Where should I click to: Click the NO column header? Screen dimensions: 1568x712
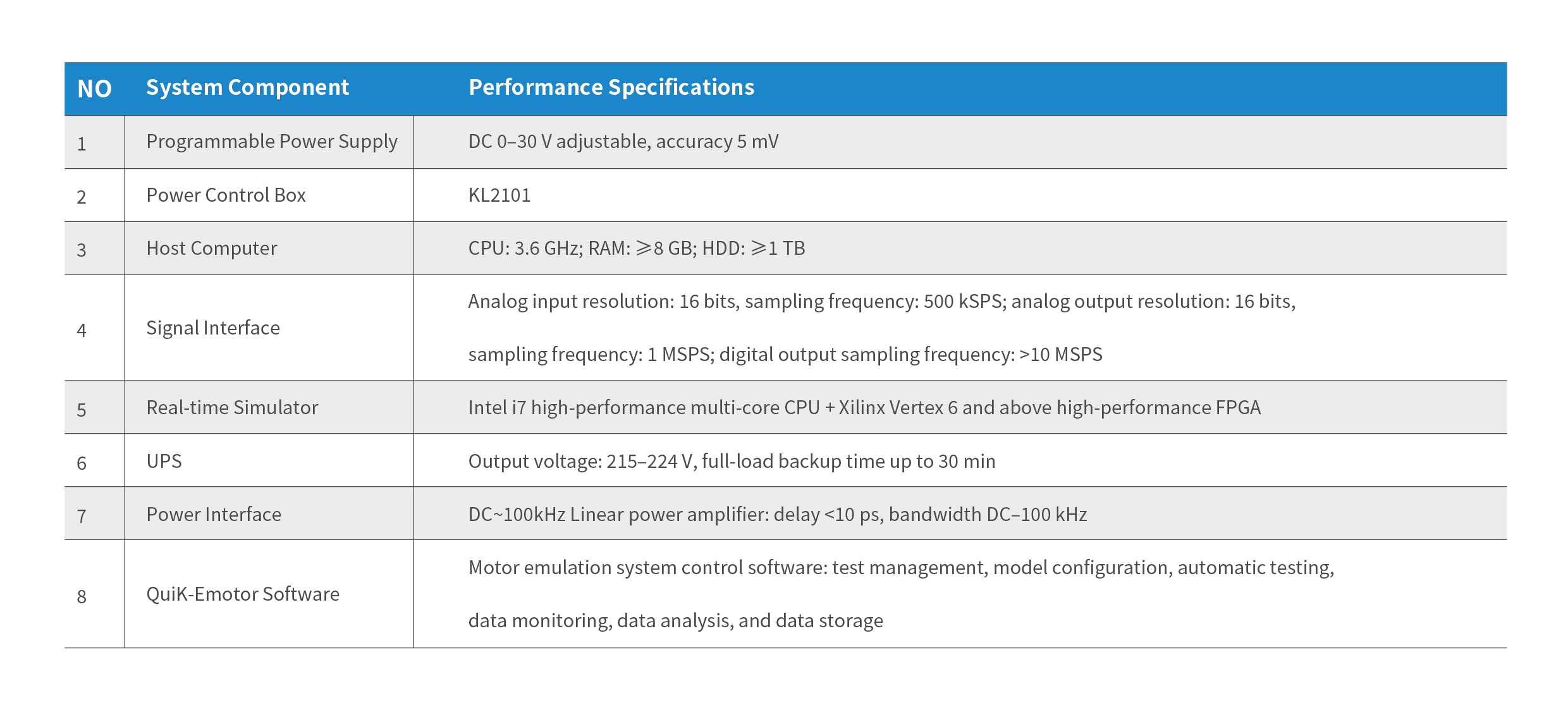pyautogui.click(x=94, y=89)
